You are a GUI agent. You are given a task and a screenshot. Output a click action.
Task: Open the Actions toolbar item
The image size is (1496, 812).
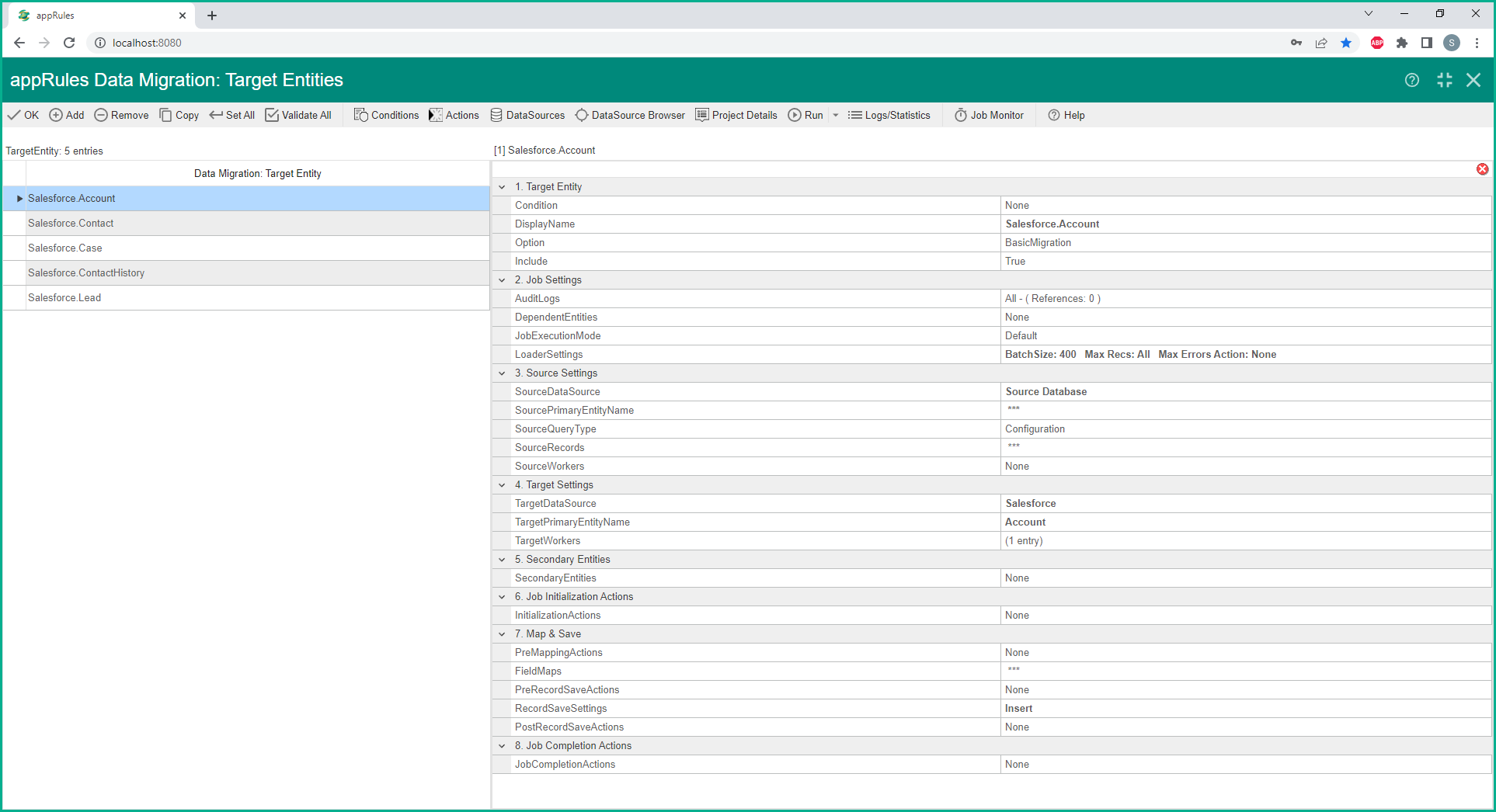click(x=454, y=115)
